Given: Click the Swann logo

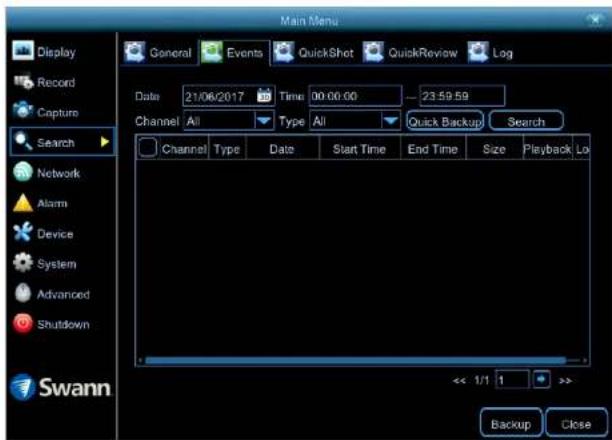Looking at the screenshot, I should pos(60,387).
